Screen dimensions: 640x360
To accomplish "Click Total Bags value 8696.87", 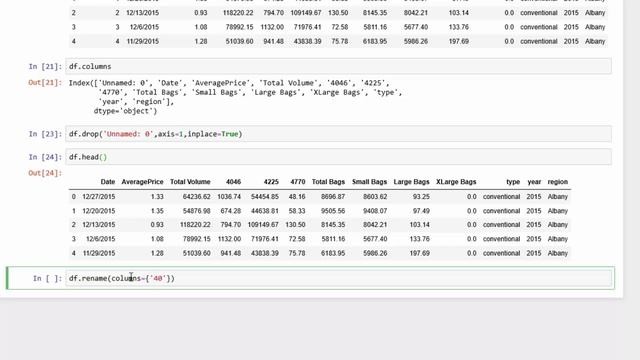I will [333, 197].
